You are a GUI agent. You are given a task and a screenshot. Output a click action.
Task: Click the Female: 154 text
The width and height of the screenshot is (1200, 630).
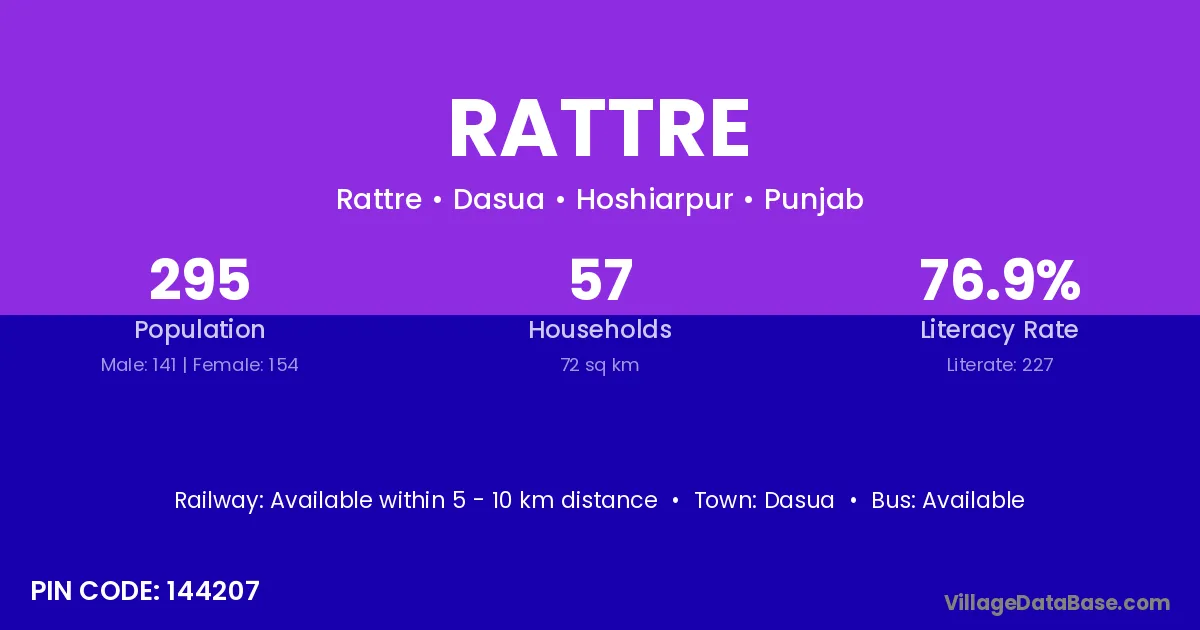pos(245,365)
